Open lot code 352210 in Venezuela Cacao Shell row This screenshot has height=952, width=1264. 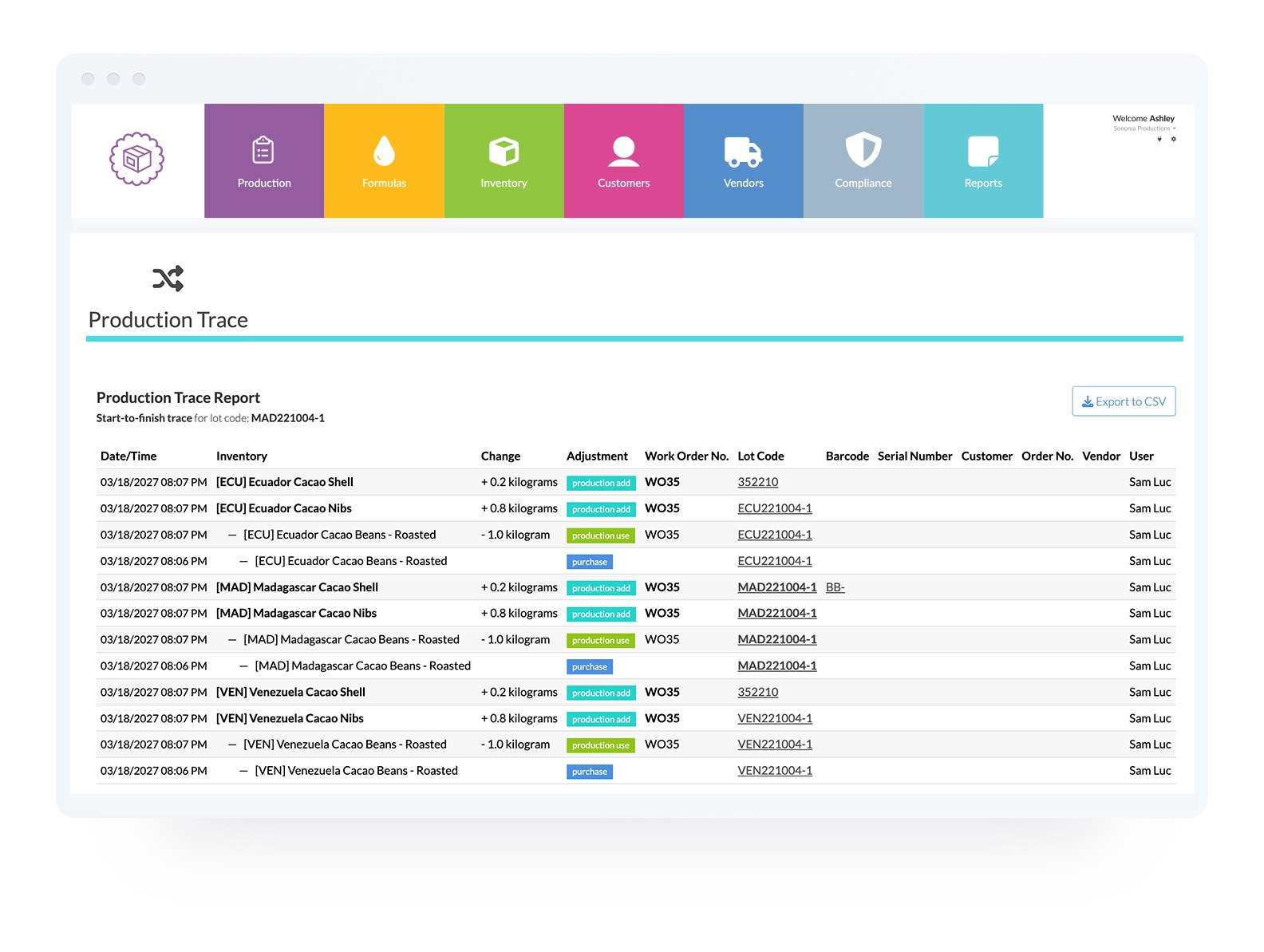pos(758,692)
